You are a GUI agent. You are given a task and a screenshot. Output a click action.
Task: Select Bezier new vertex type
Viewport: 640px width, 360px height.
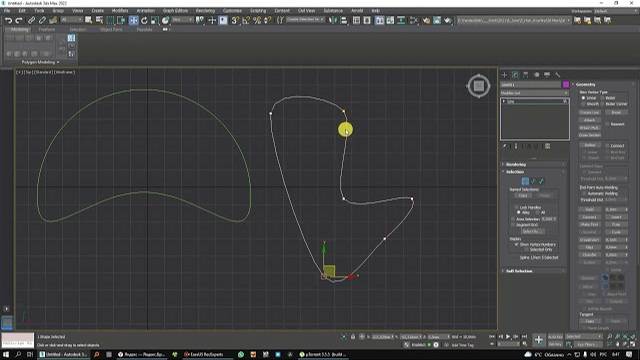[x=602, y=98]
